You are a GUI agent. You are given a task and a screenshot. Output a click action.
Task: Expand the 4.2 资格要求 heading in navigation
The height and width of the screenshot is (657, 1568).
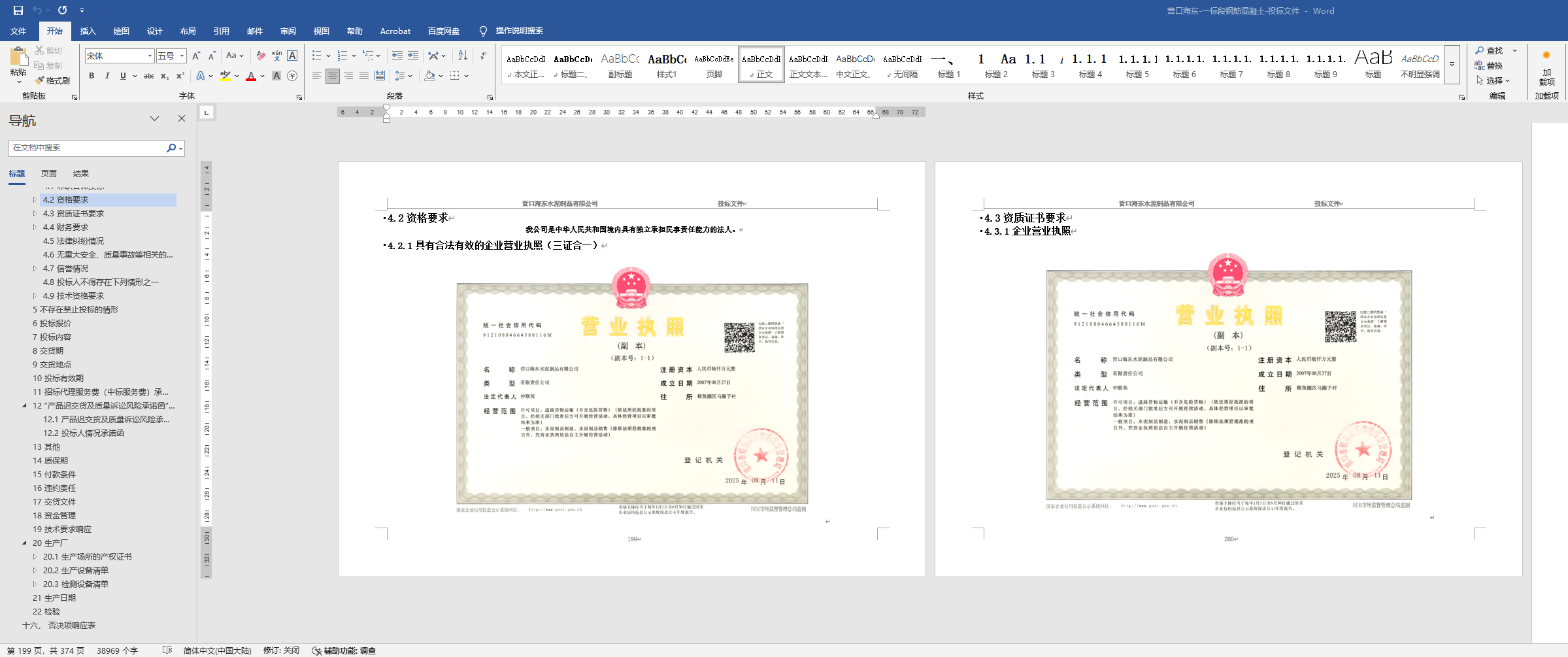pos(35,200)
